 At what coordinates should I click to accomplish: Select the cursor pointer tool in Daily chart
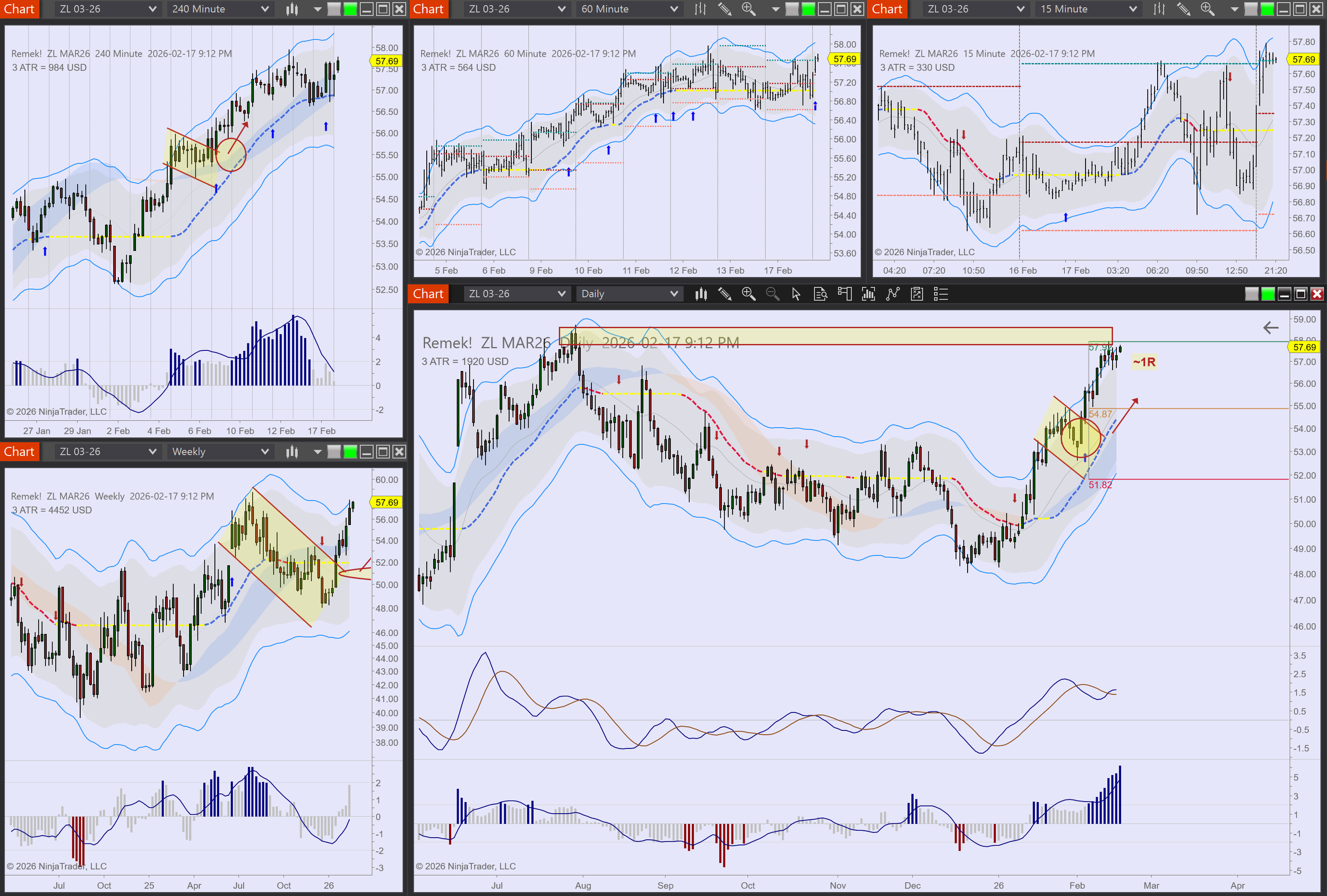796,294
